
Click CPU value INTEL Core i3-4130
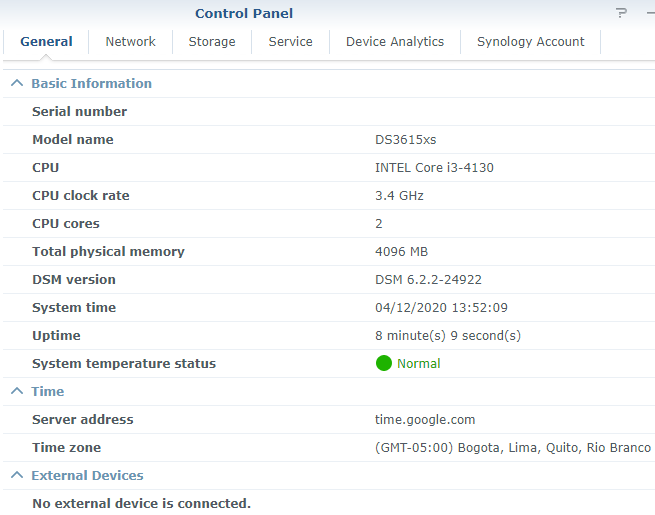(434, 167)
